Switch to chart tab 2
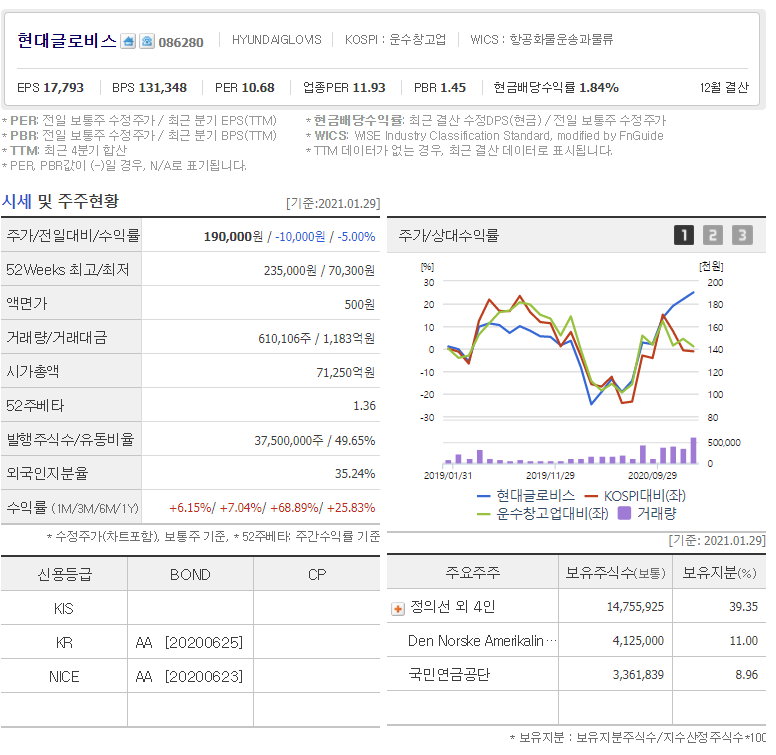The height and width of the screenshot is (755, 776). pos(713,235)
